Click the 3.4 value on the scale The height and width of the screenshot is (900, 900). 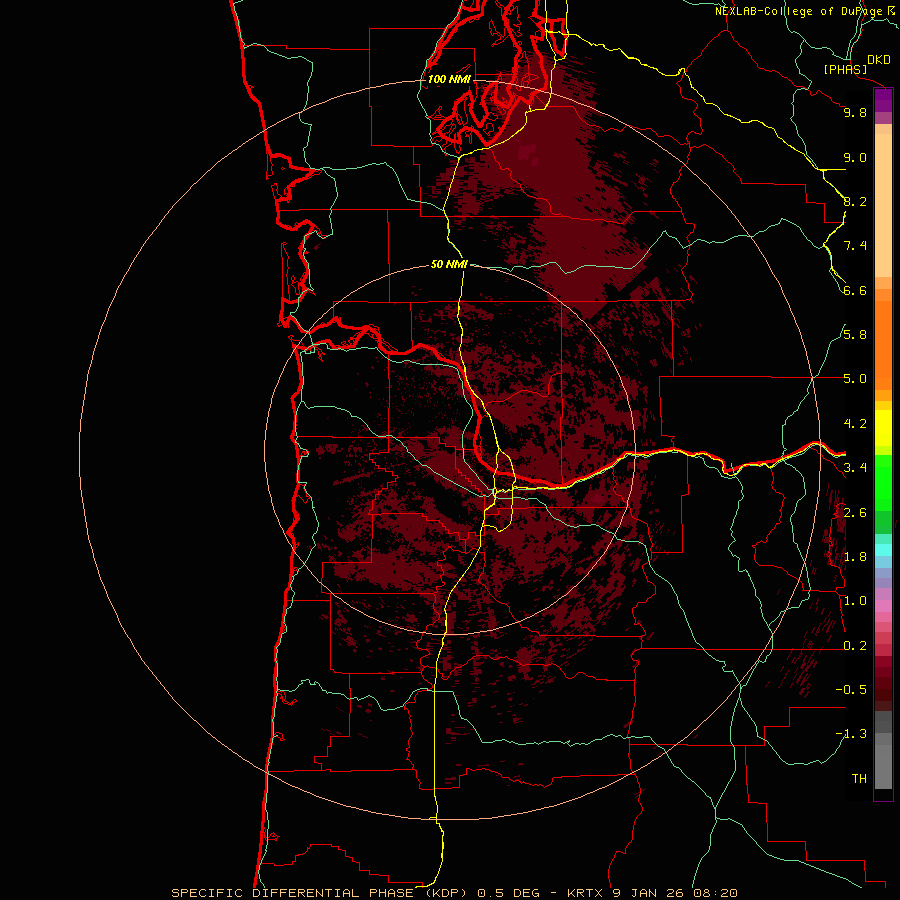point(855,468)
